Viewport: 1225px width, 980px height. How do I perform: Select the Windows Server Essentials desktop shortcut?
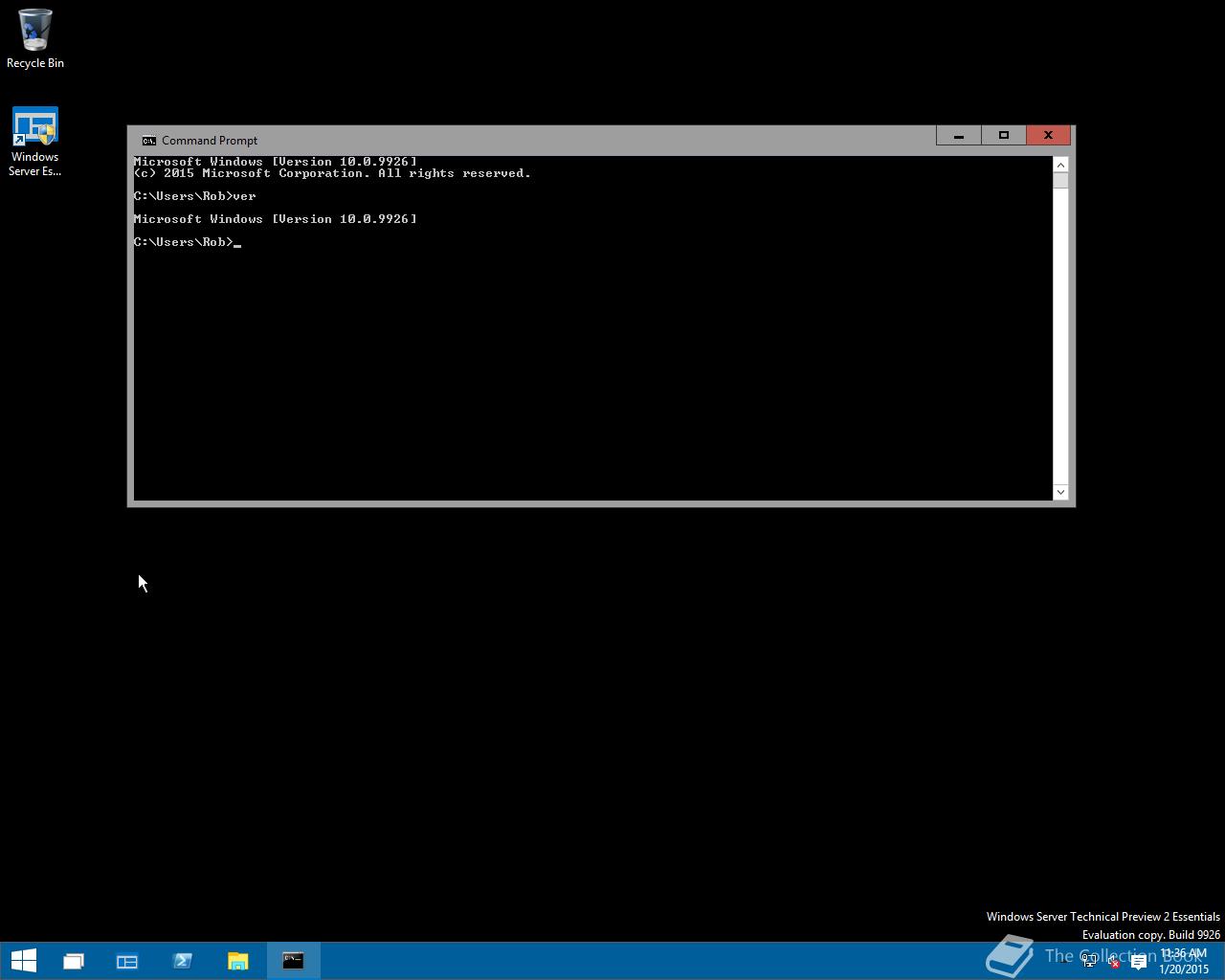pos(35,142)
